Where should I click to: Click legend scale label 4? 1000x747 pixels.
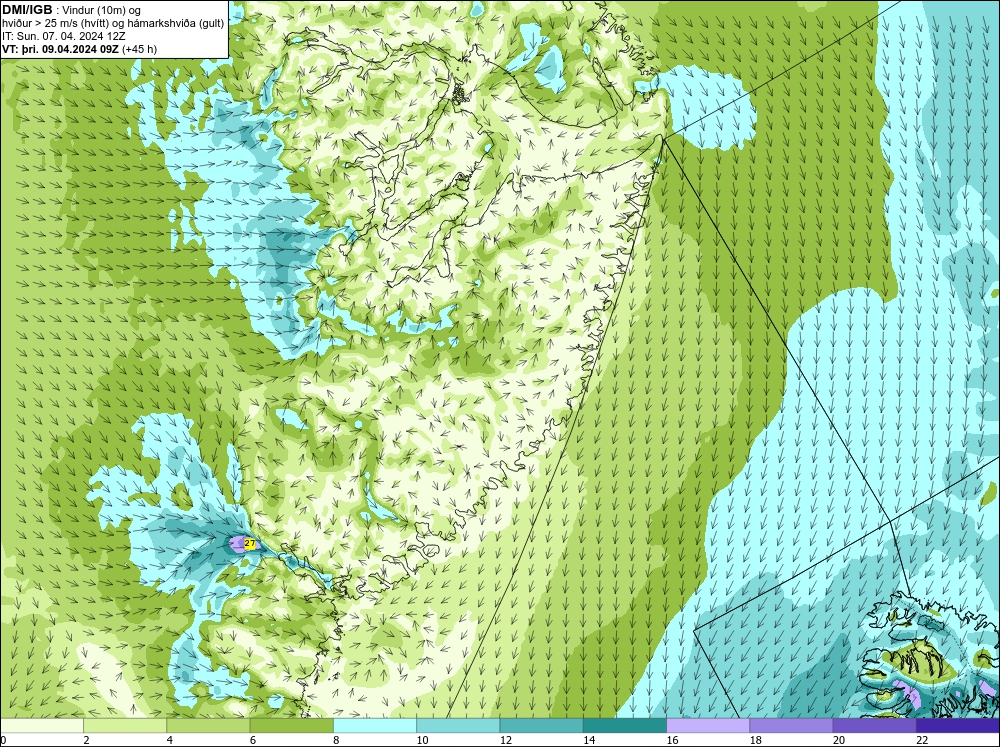[x=170, y=740]
